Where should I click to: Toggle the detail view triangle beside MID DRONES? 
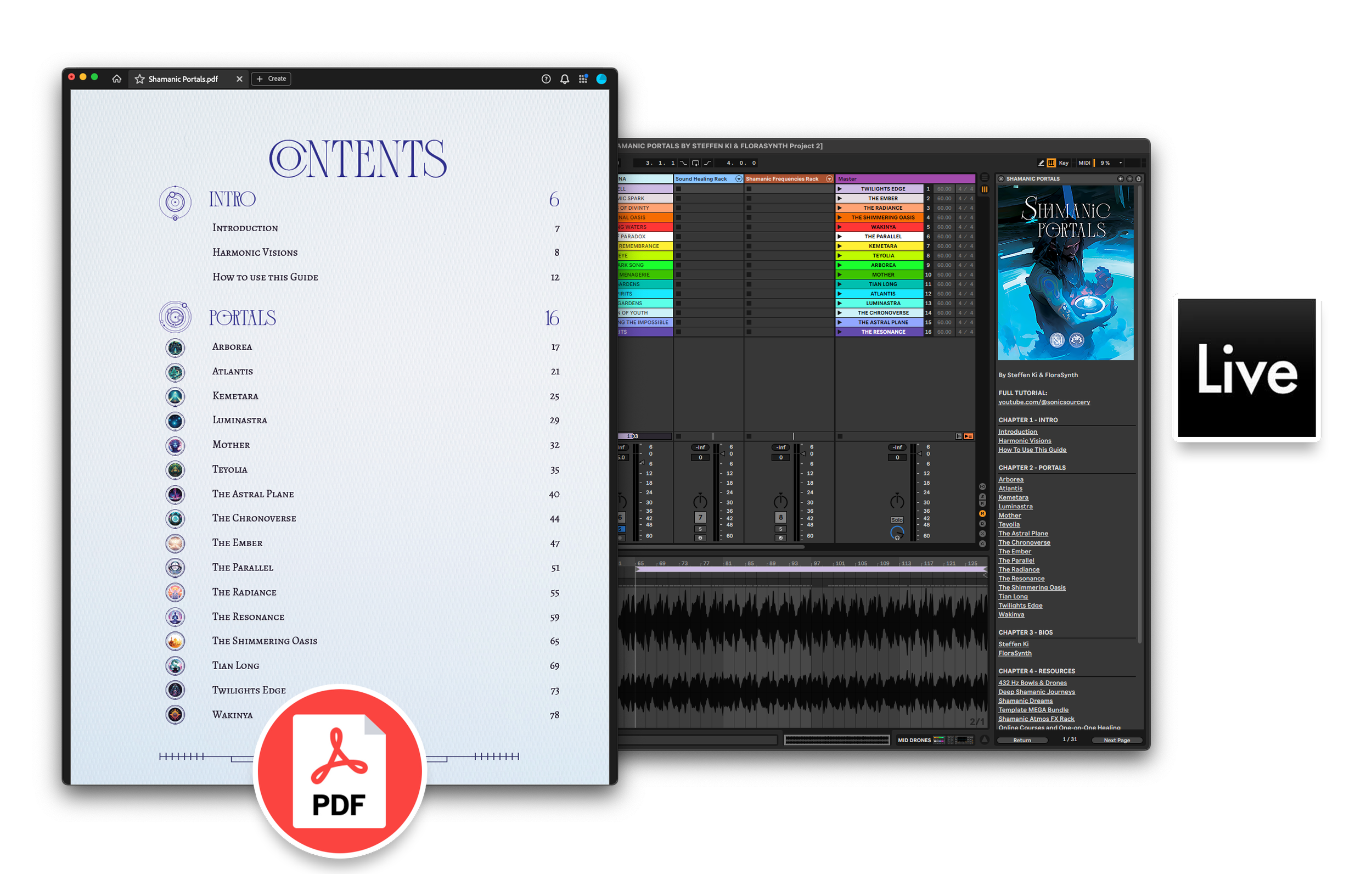(x=984, y=740)
